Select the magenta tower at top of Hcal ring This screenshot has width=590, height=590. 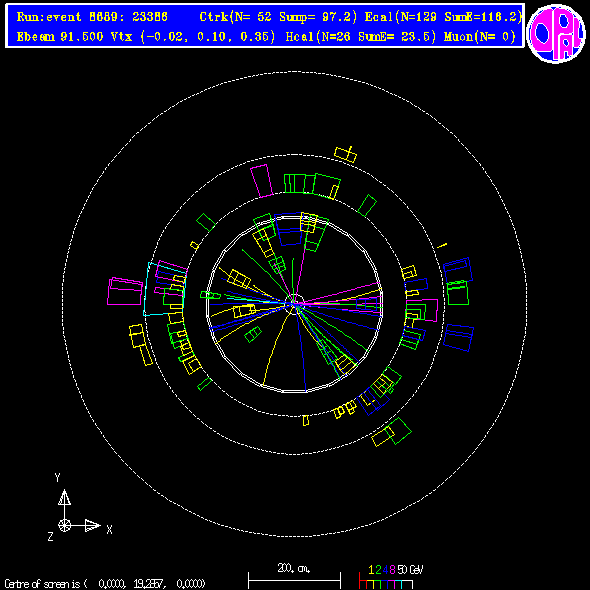coord(262,181)
